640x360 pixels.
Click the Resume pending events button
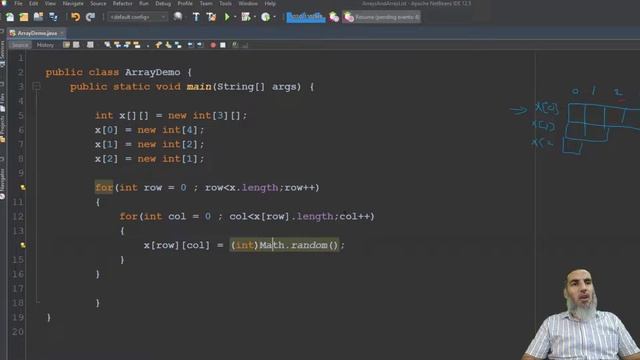(x=382, y=17)
